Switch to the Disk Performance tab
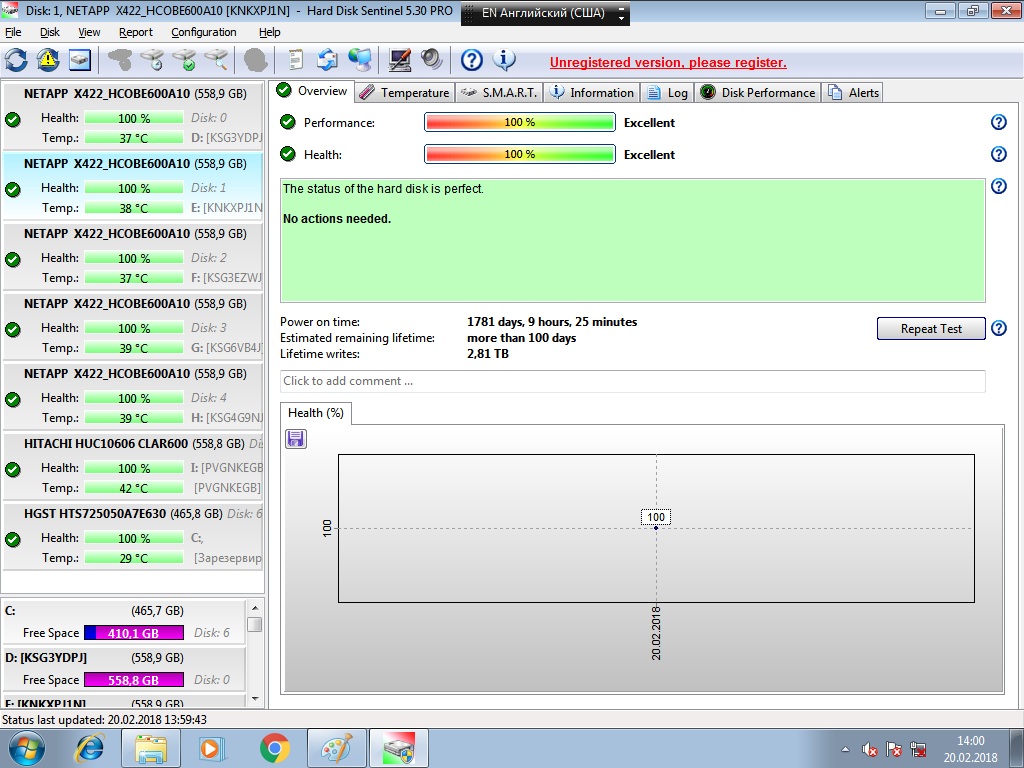Image resolution: width=1024 pixels, height=768 pixels. 758,93
